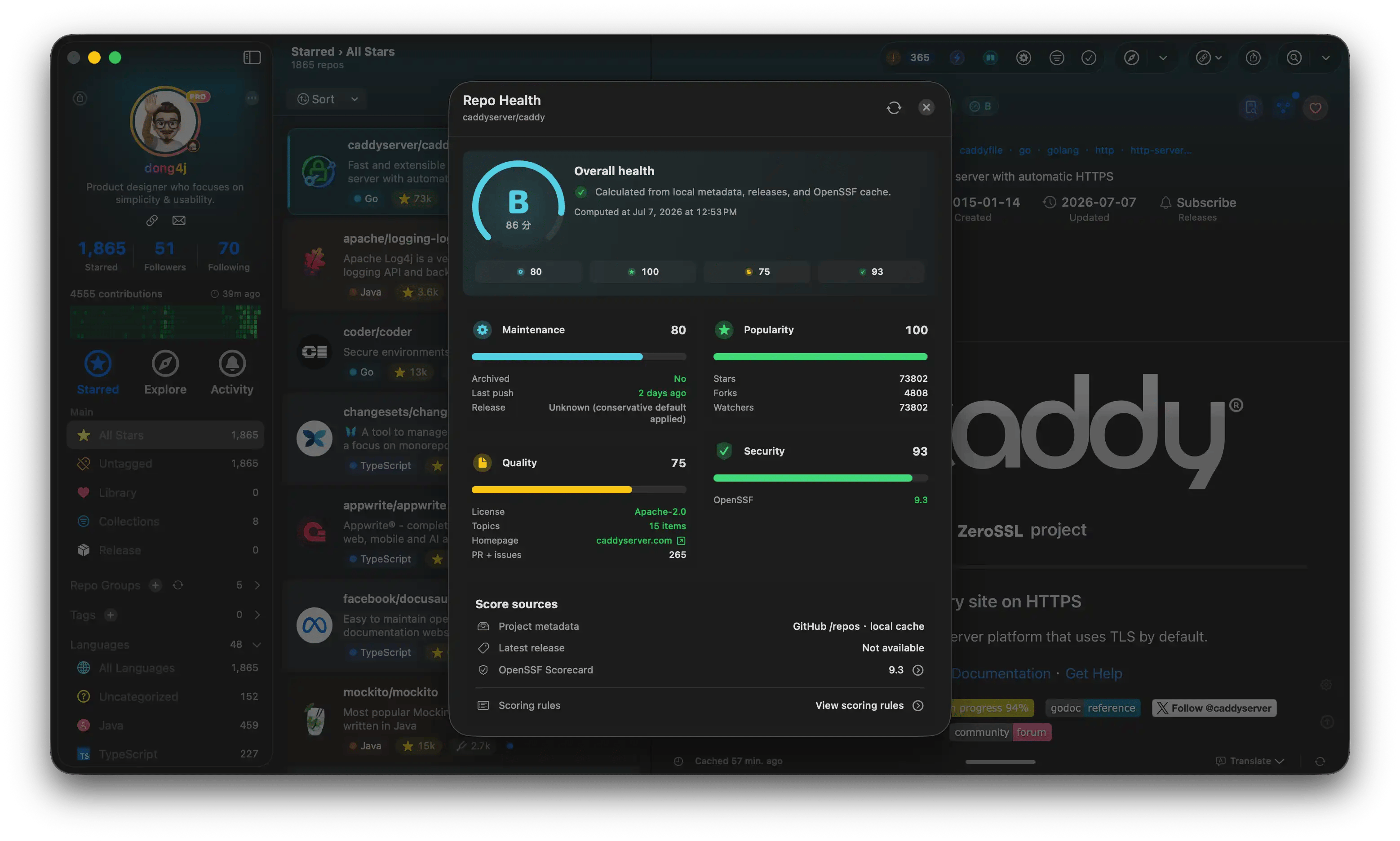
Task: Select All Languages filter
Action: coord(165,668)
